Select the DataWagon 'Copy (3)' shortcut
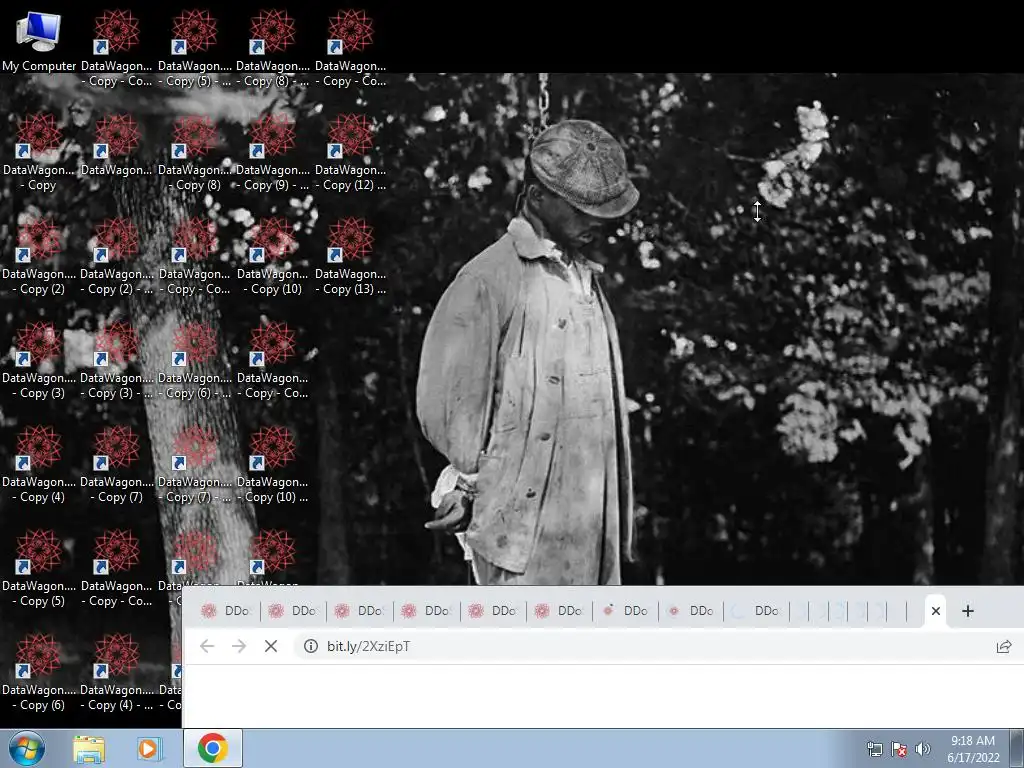 tap(39, 361)
